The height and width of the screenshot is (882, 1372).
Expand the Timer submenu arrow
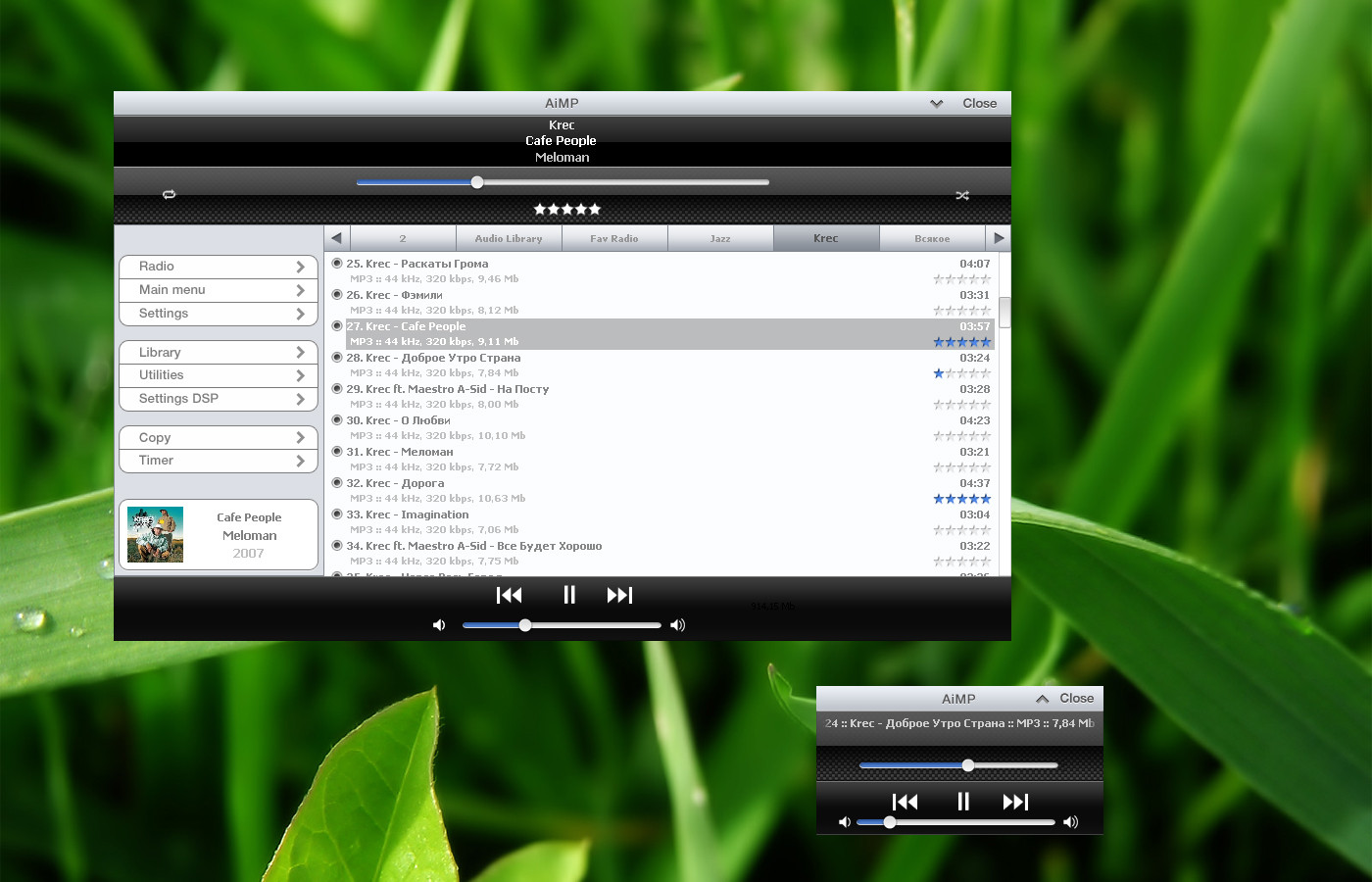pyautogui.click(x=301, y=461)
